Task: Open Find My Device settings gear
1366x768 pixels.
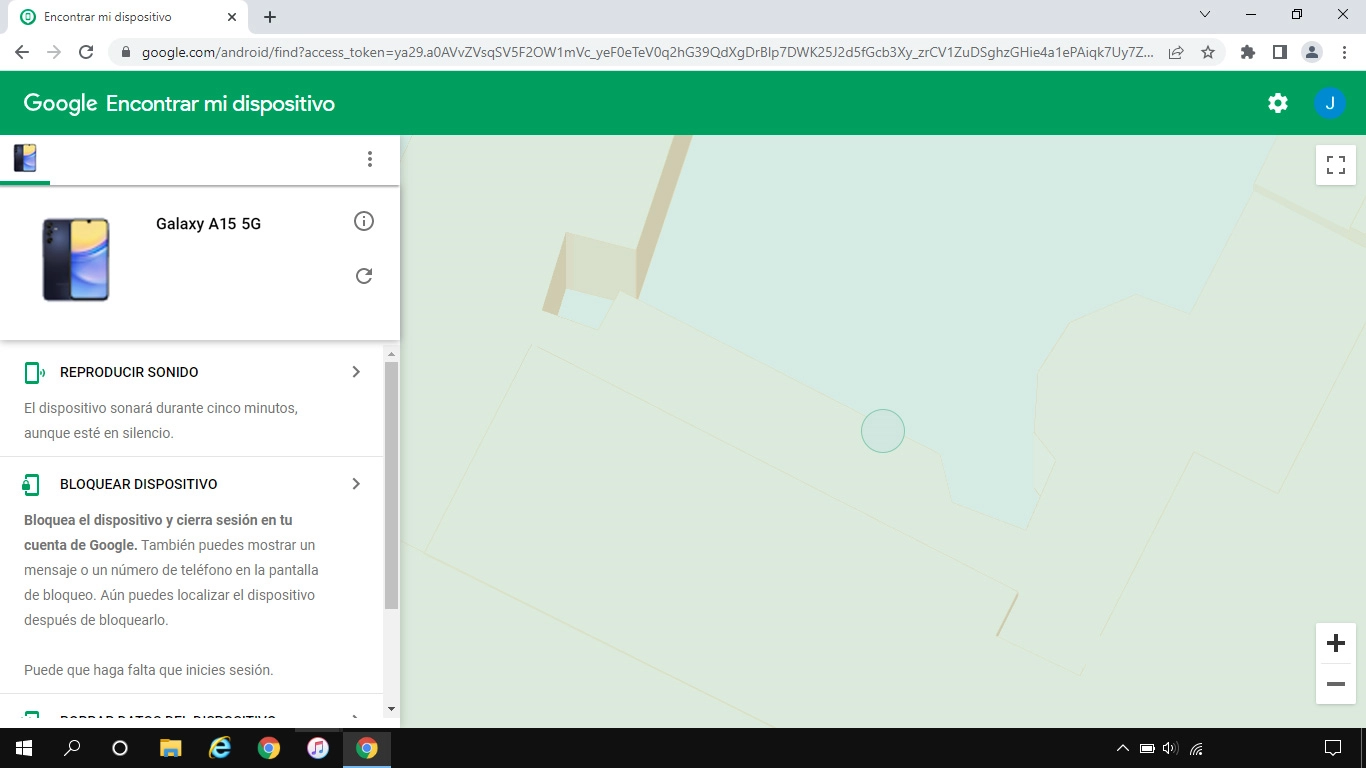Action: (x=1277, y=102)
